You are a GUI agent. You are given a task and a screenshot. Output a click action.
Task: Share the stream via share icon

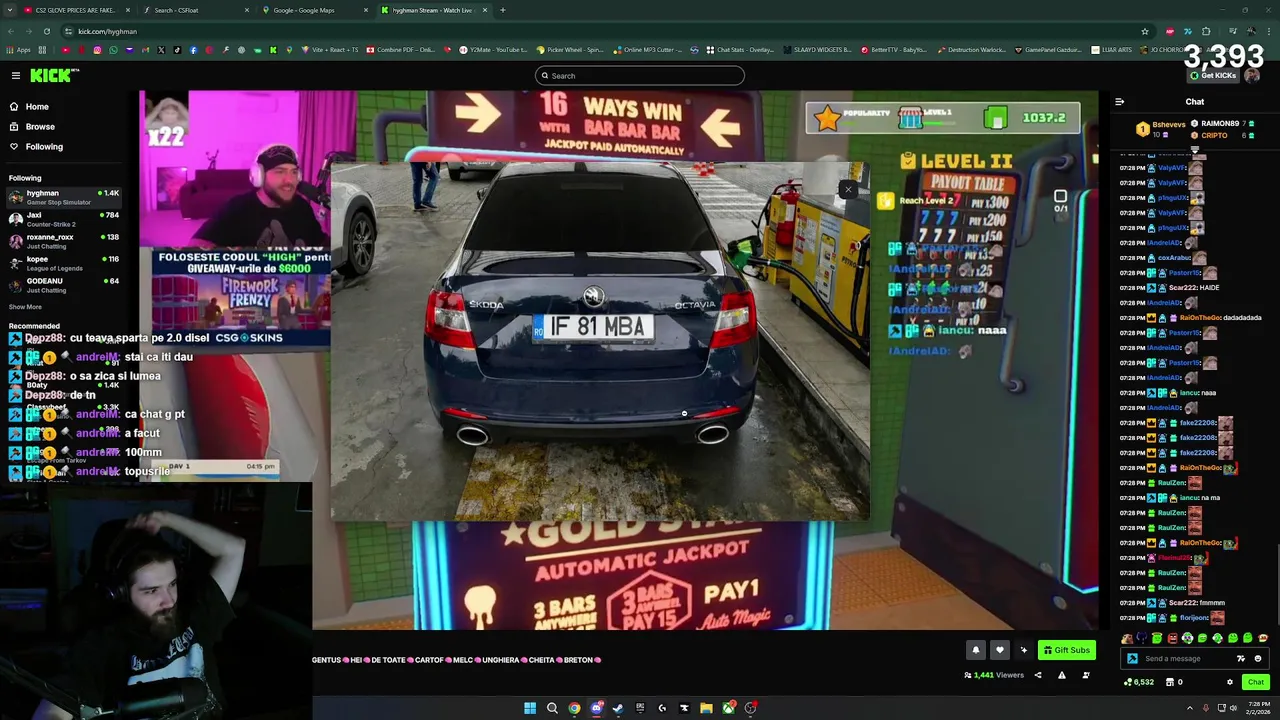tap(1037, 675)
